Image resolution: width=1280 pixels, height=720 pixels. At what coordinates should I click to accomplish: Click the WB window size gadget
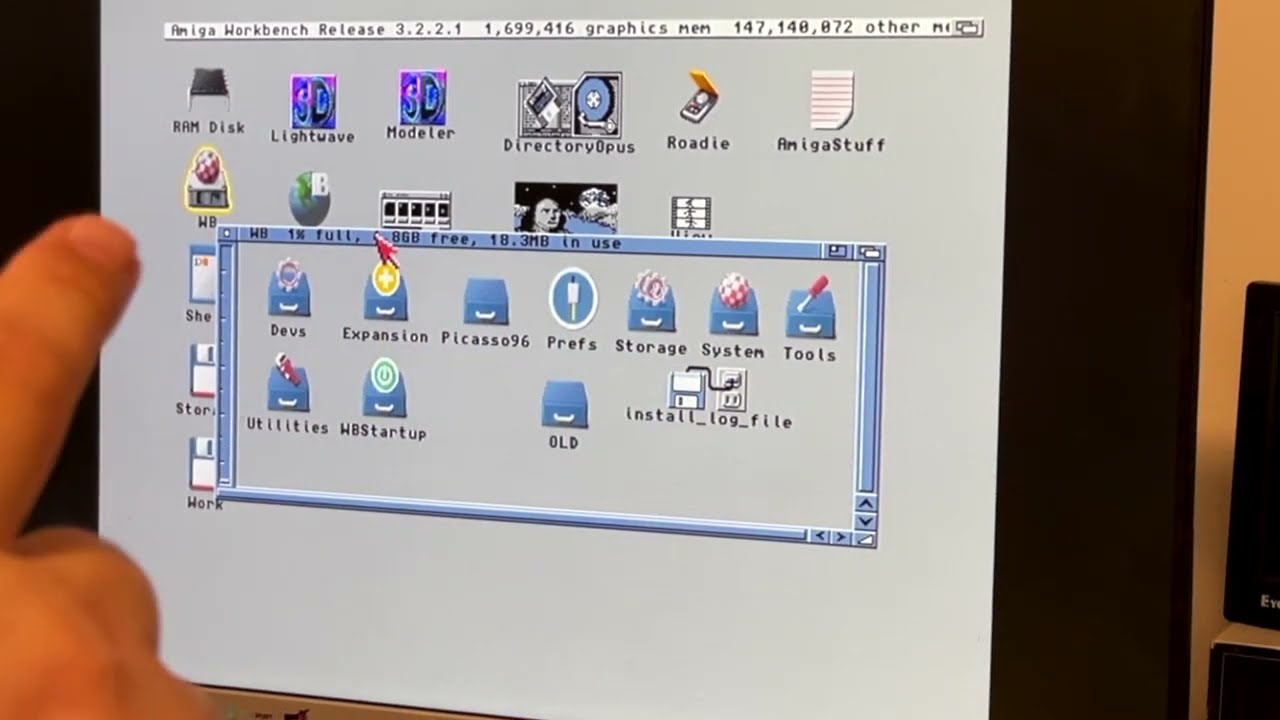[865, 539]
